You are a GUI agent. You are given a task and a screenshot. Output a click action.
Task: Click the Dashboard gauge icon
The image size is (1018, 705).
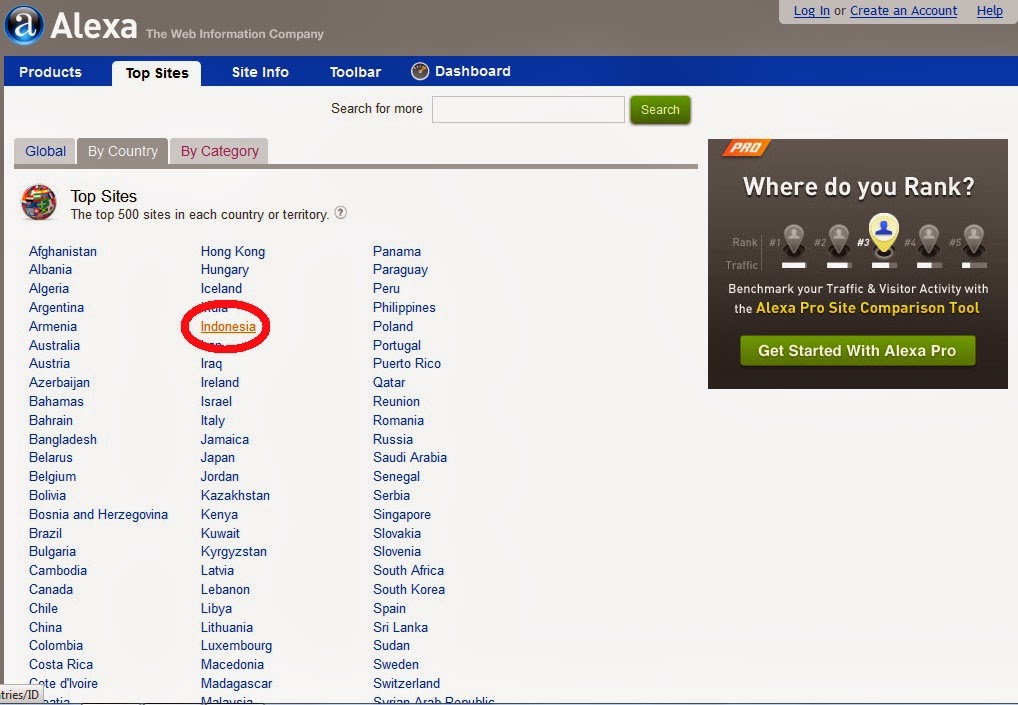(420, 71)
